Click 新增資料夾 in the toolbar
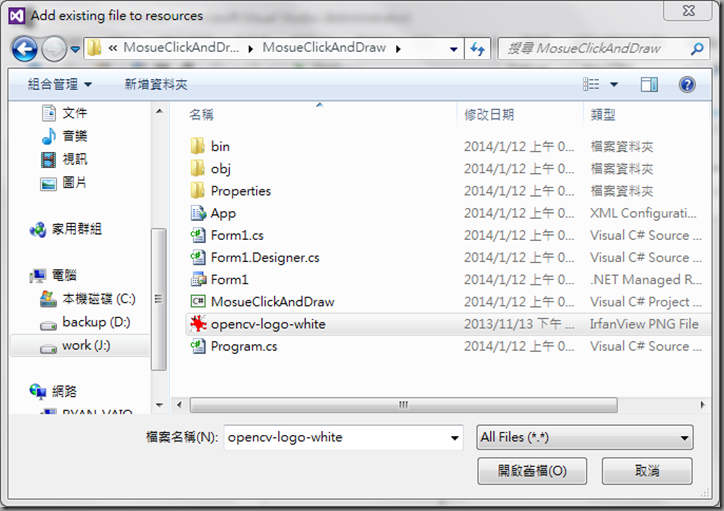724x511 pixels. pyautogui.click(x=156, y=84)
